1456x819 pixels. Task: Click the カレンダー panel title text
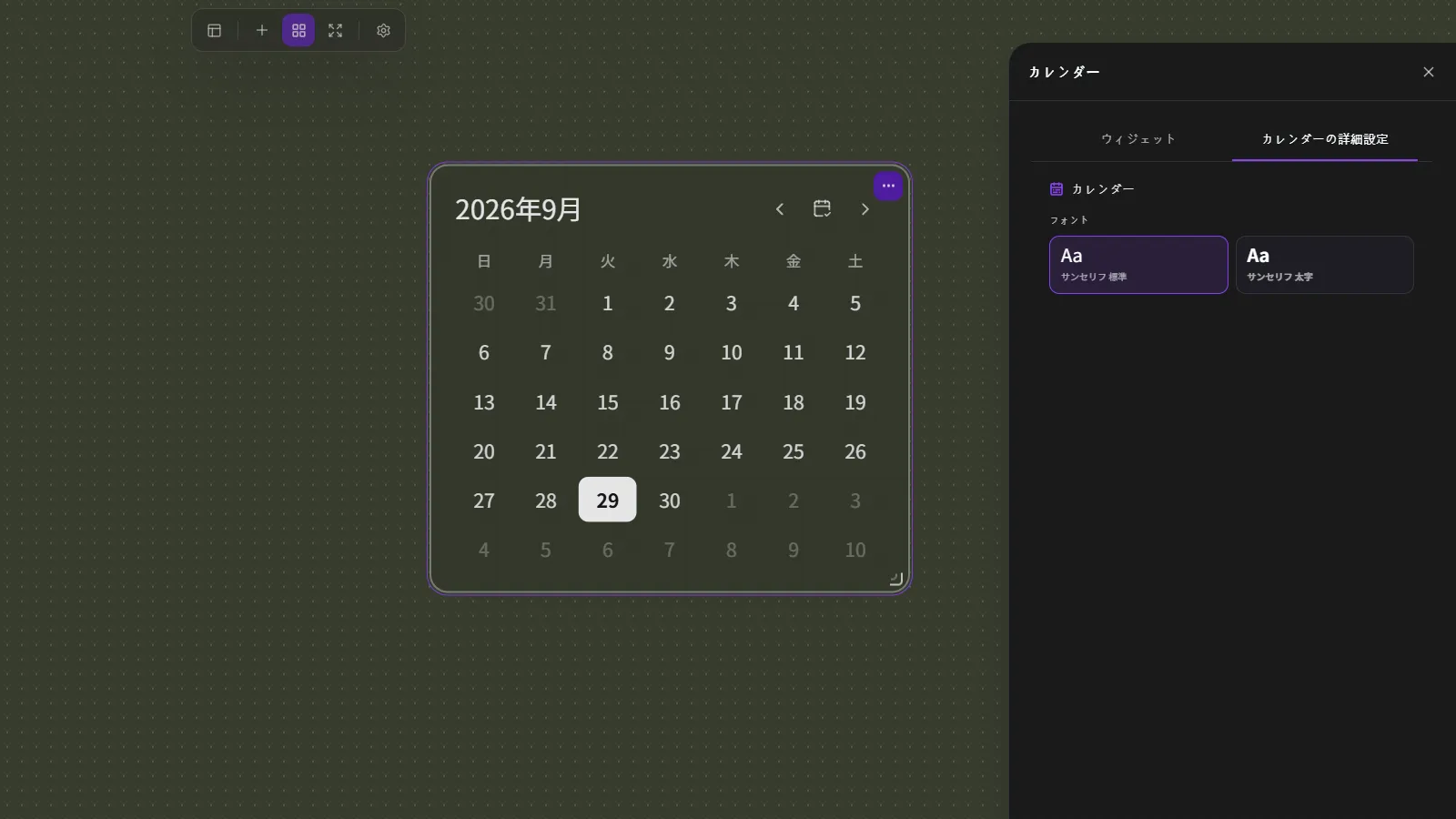1064,72
